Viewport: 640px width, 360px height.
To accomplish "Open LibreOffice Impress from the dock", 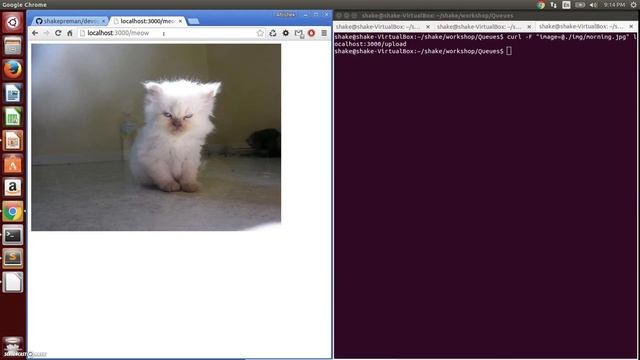I will click(x=13, y=141).
